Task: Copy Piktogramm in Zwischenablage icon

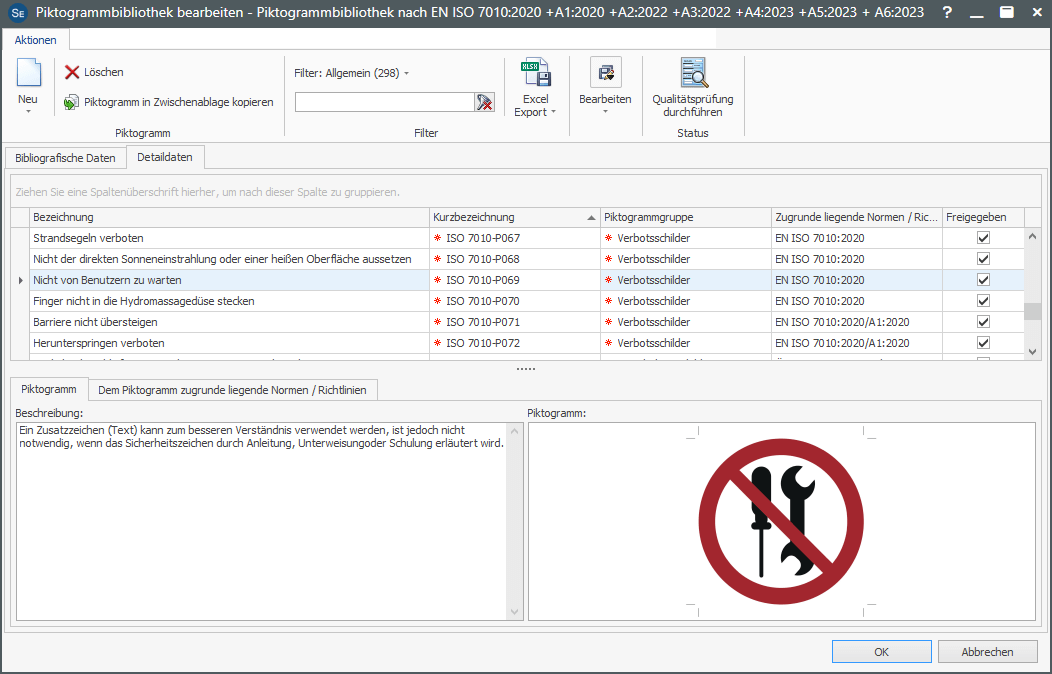Action: pyautogui.click(x=72, y=102)
